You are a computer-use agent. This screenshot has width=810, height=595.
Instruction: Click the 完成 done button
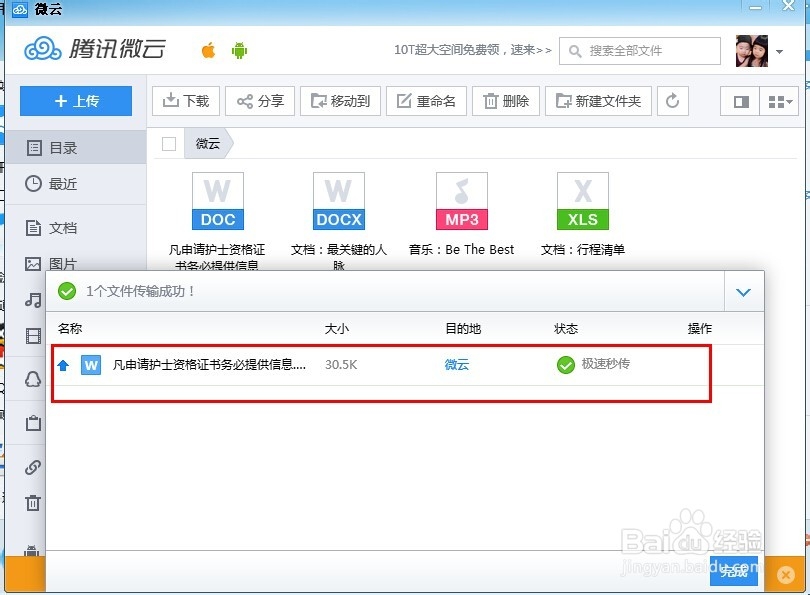click(734, 571)
